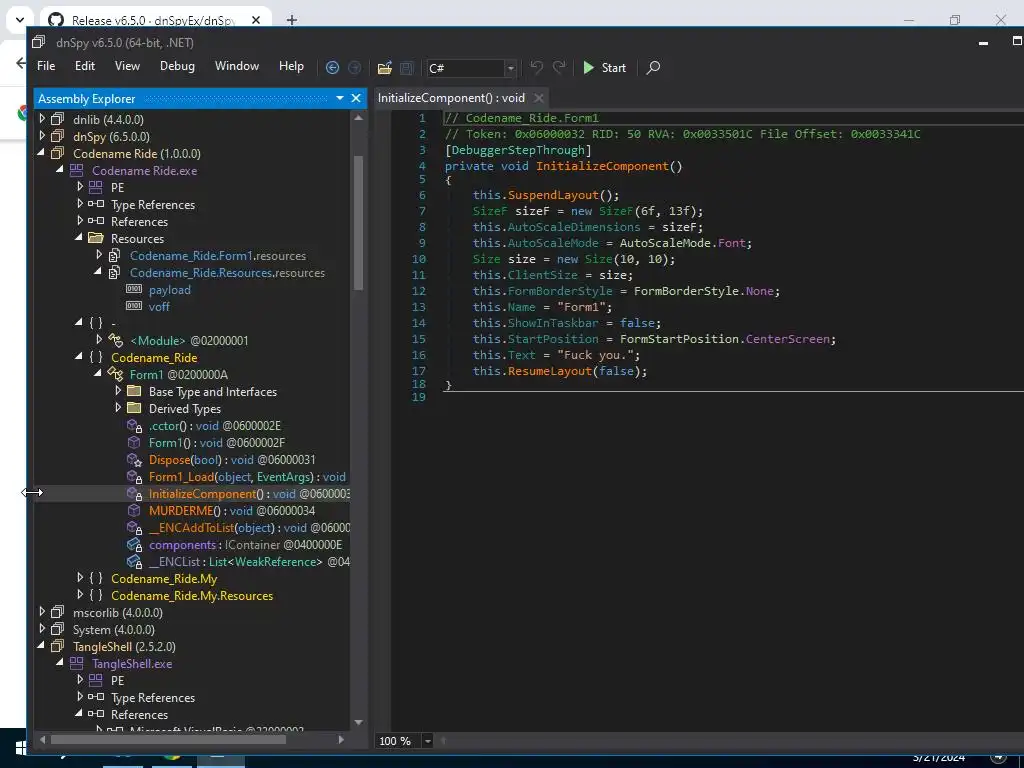Click the voff resource icon

pos(134,306)
